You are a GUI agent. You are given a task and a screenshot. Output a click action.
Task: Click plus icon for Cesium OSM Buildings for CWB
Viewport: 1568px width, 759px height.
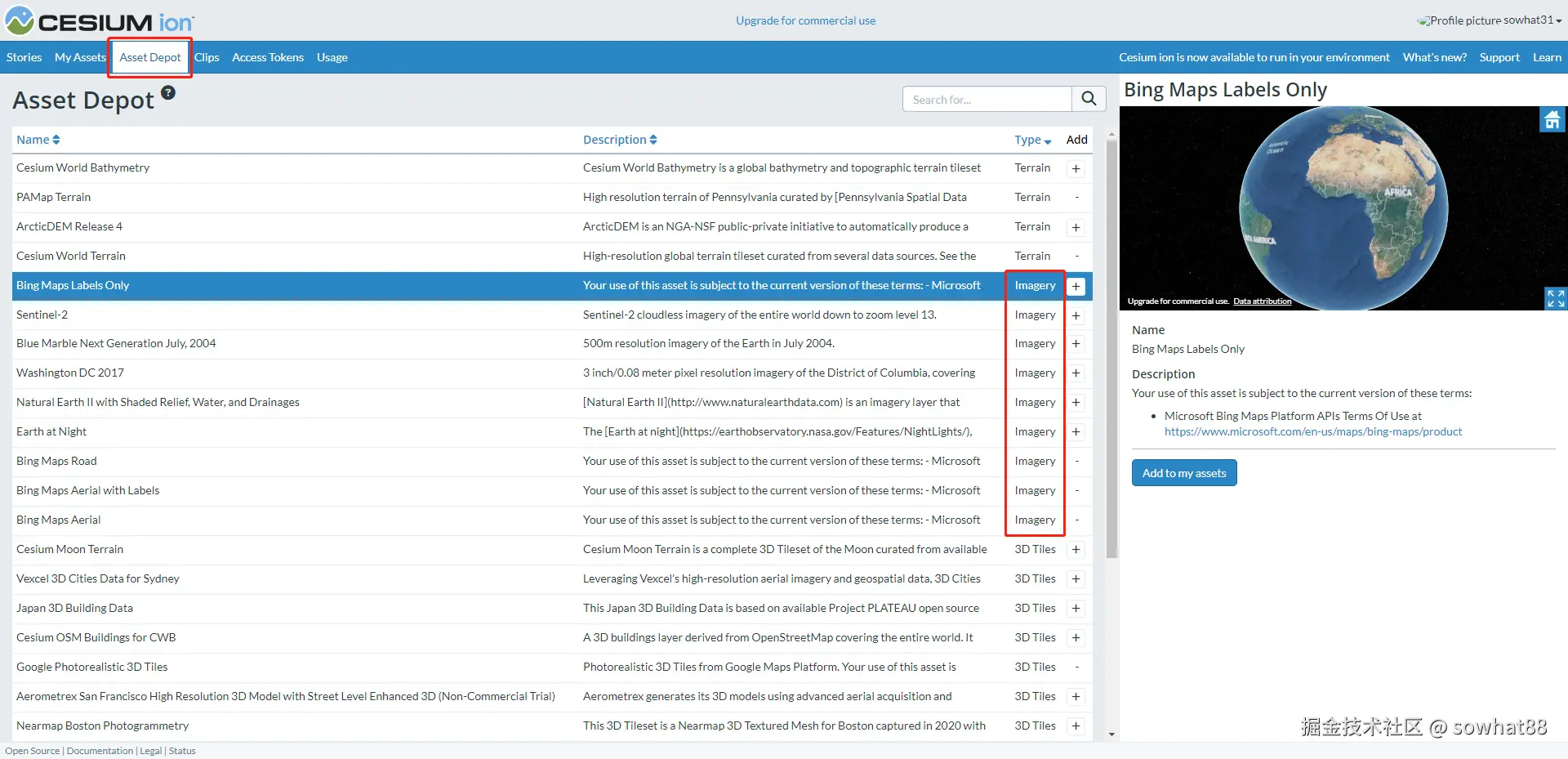pyautogui.click(x=1076, y=638)
